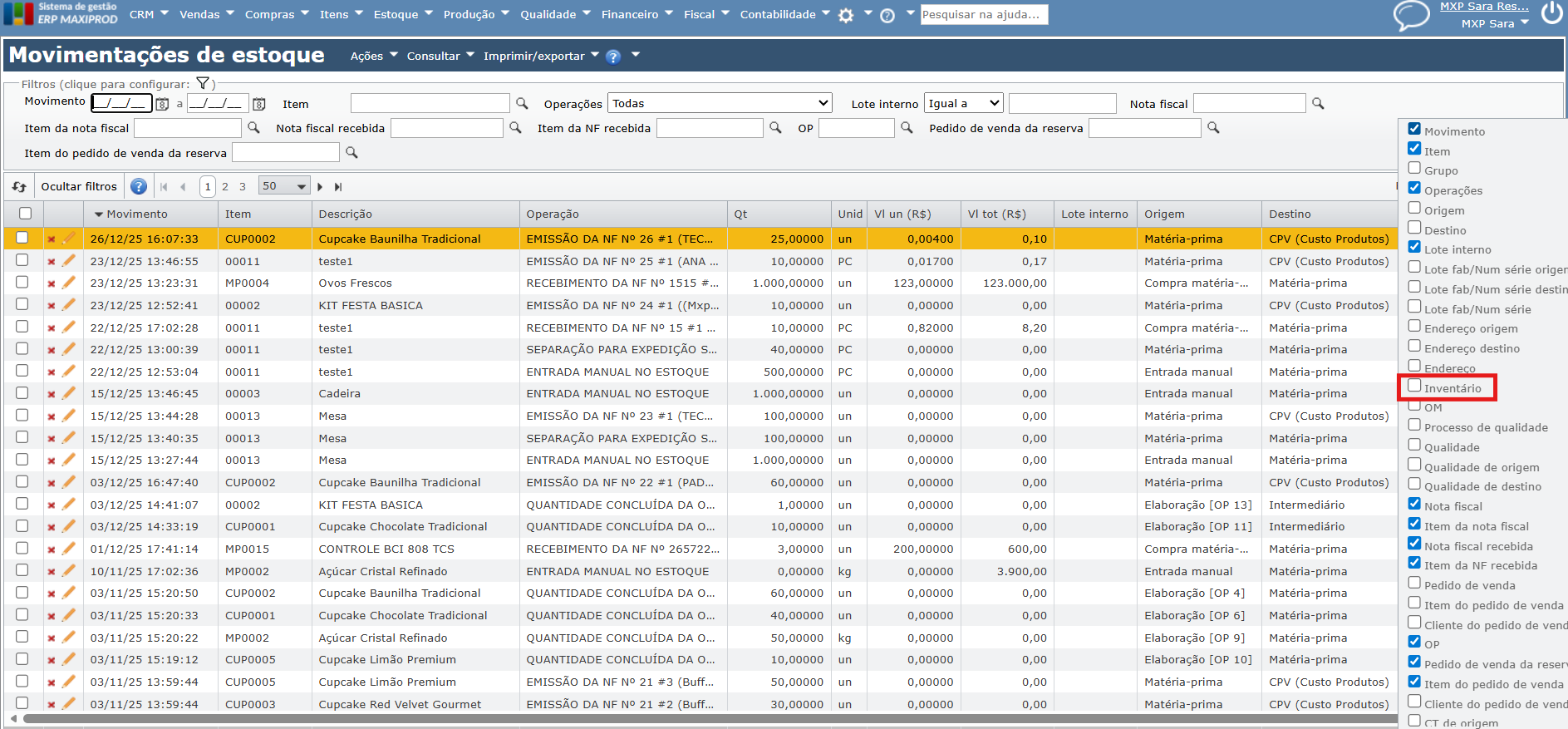This screenshot has height=729, width=1568.
Task: Expand the Igual a comparison dropdown
Action: pyautogui.click(x=964, y=103)
